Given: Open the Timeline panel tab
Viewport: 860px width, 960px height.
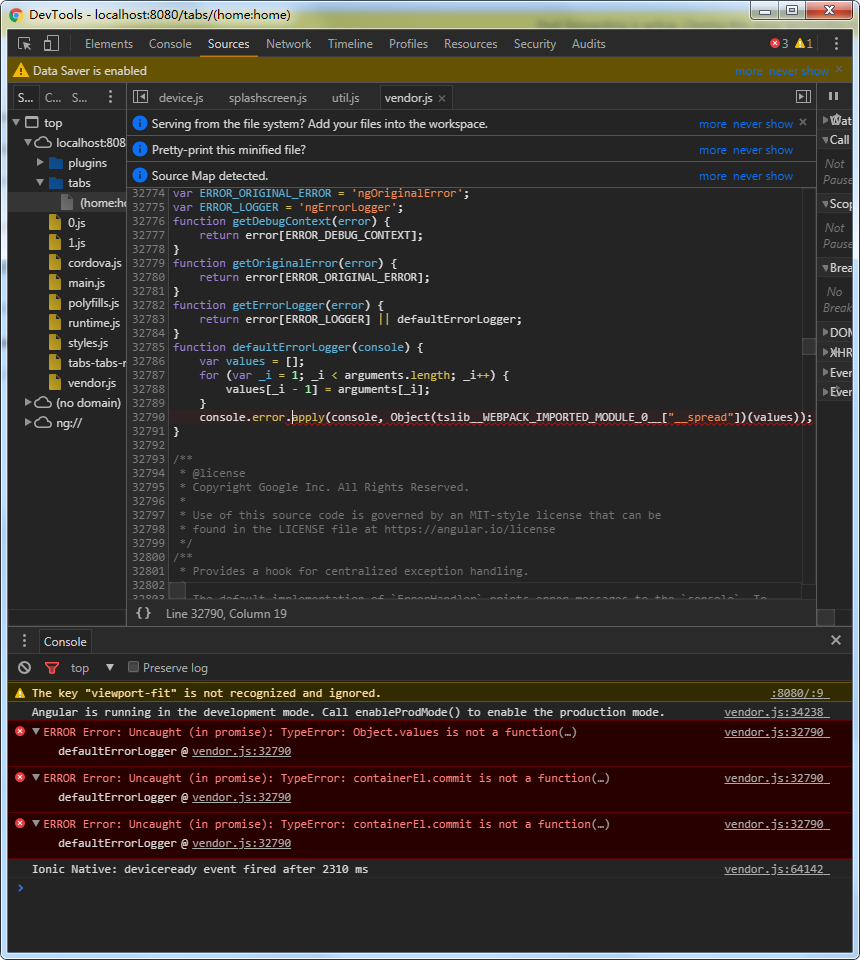Looking at the screenshot, I should pos(350,43).
